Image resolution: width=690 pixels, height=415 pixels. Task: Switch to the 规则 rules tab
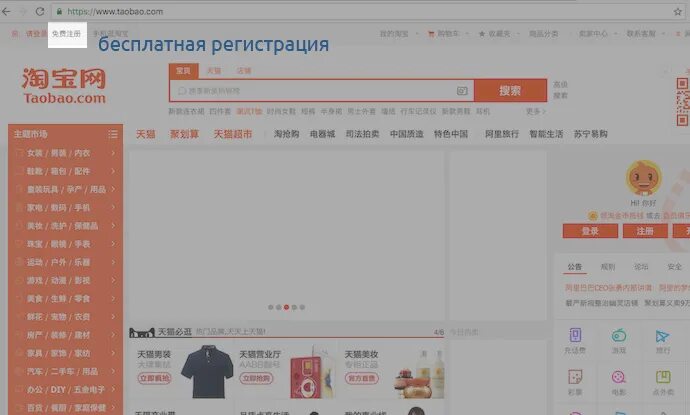coord(608,267)
